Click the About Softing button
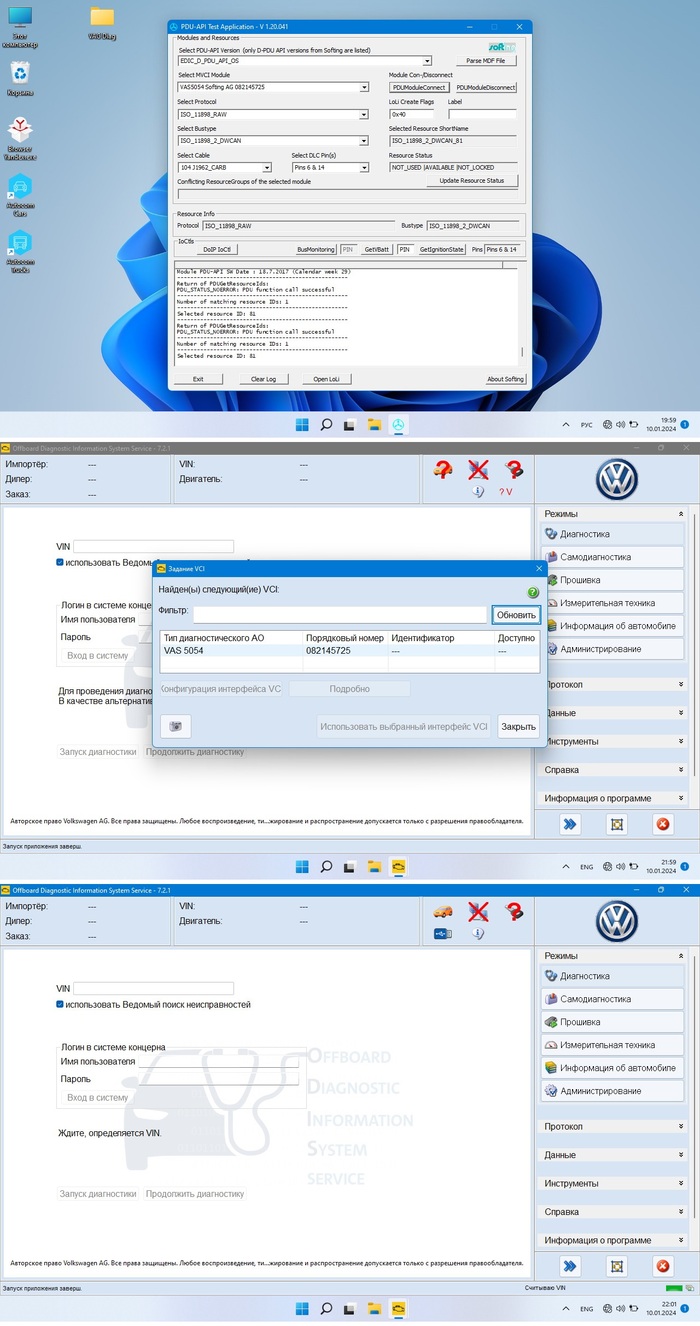Screen dimensions: 700x1326 (505, 379)
